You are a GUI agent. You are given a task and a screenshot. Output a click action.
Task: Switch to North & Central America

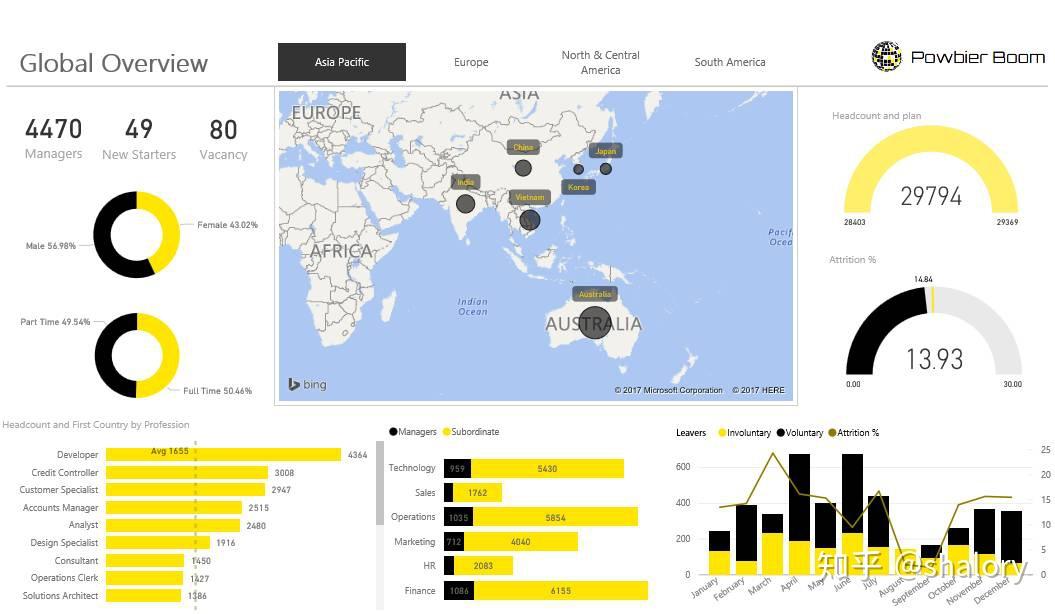(600, 62)
